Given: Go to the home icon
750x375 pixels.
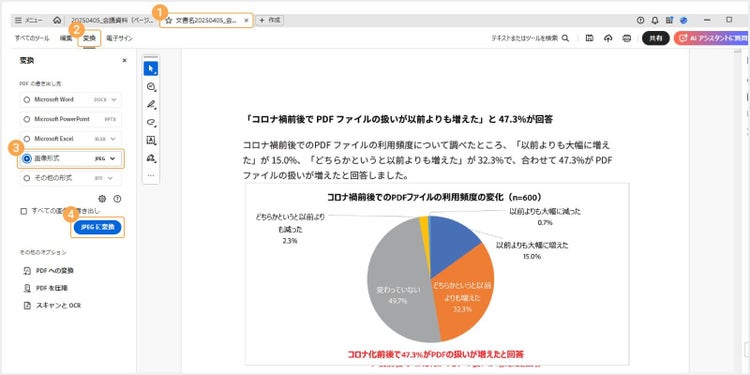Looking at the screenshot, I should point(57,20).
